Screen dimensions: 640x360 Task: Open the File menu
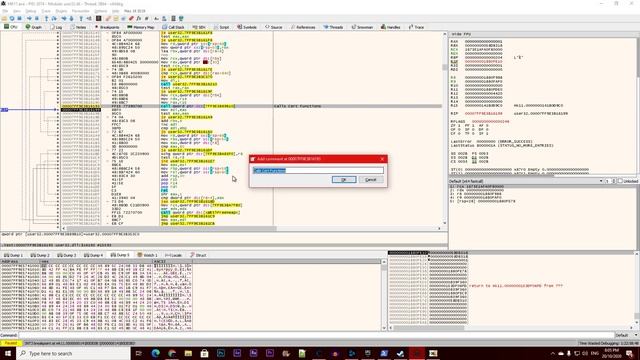tap(5, 11)
